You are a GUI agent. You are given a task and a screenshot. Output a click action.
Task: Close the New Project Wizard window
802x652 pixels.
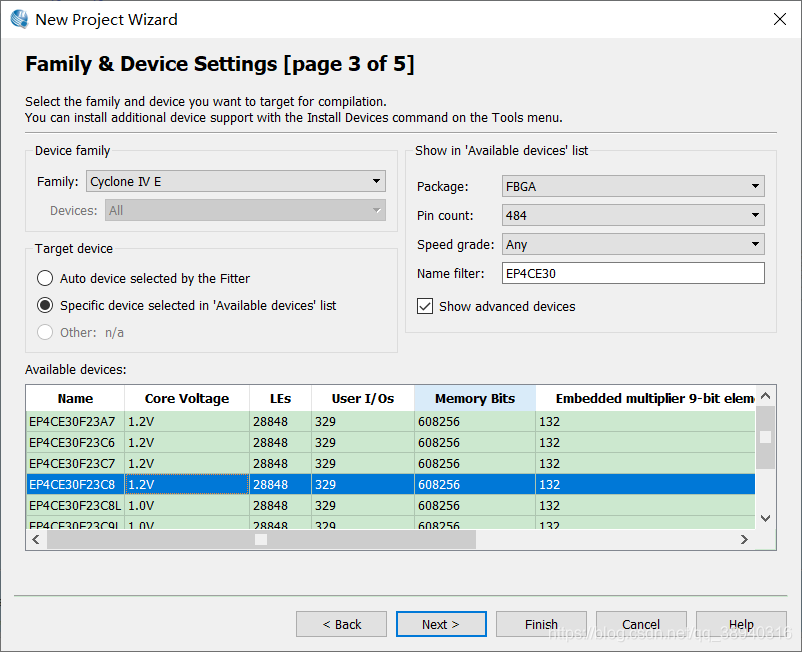(x=779, y=19)
